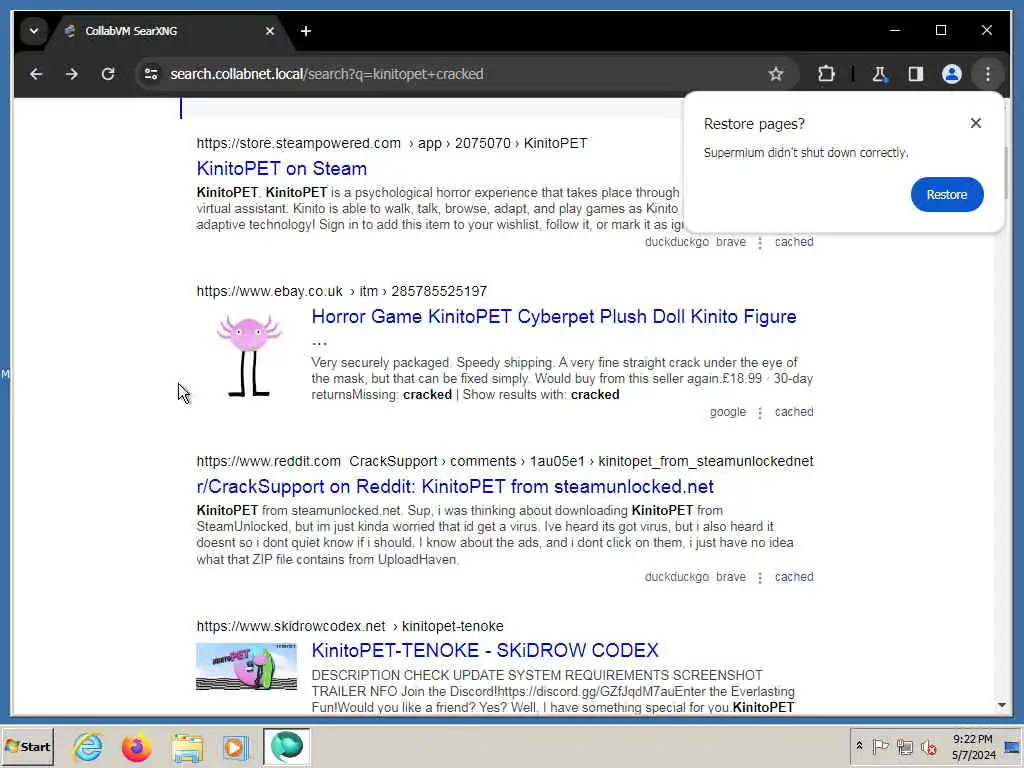Reload the search results page

coord(108,74)
